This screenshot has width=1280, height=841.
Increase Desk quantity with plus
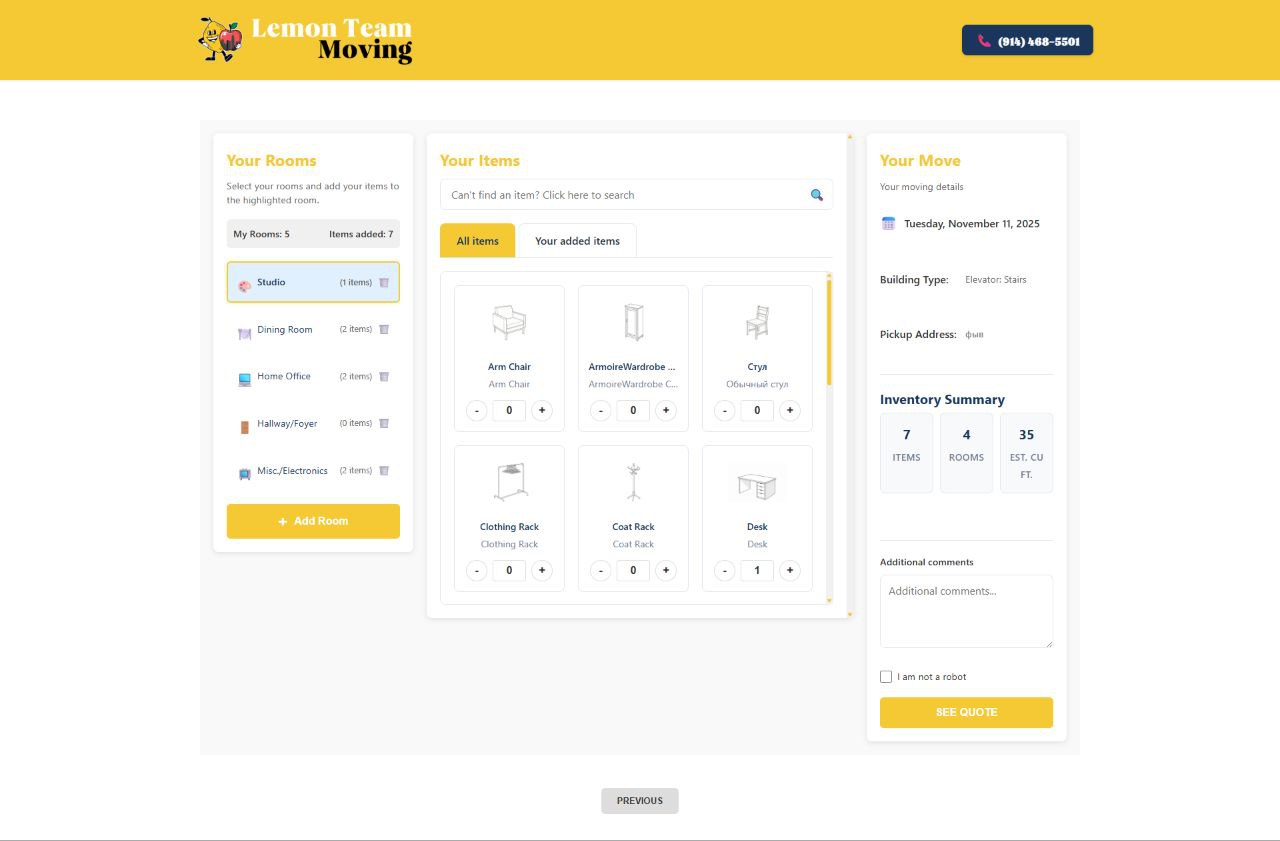pyautogui.click(x=790, y=570)
